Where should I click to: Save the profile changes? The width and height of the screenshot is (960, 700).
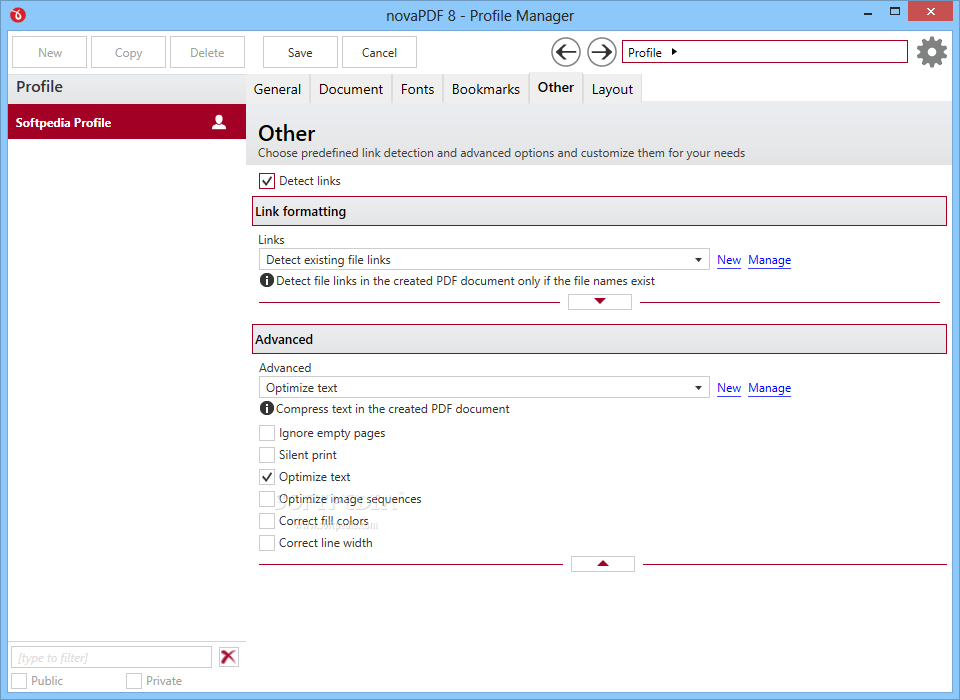(x=300, y=52)
